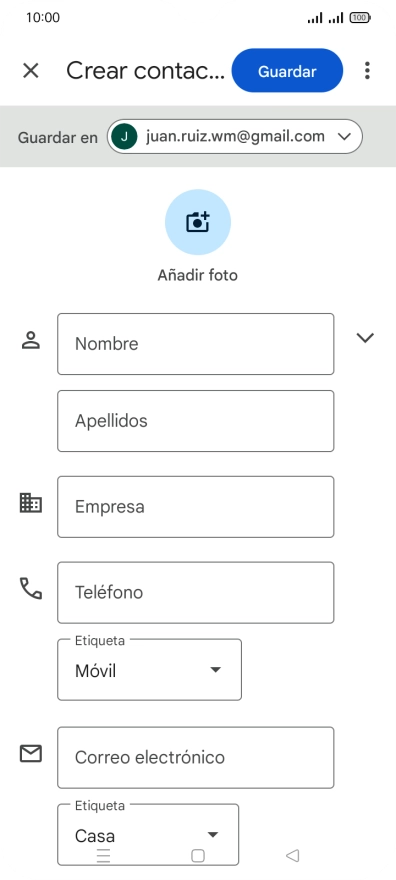Open the Móvil phone label dropdown
396x880 pixels.
(149, 670)
